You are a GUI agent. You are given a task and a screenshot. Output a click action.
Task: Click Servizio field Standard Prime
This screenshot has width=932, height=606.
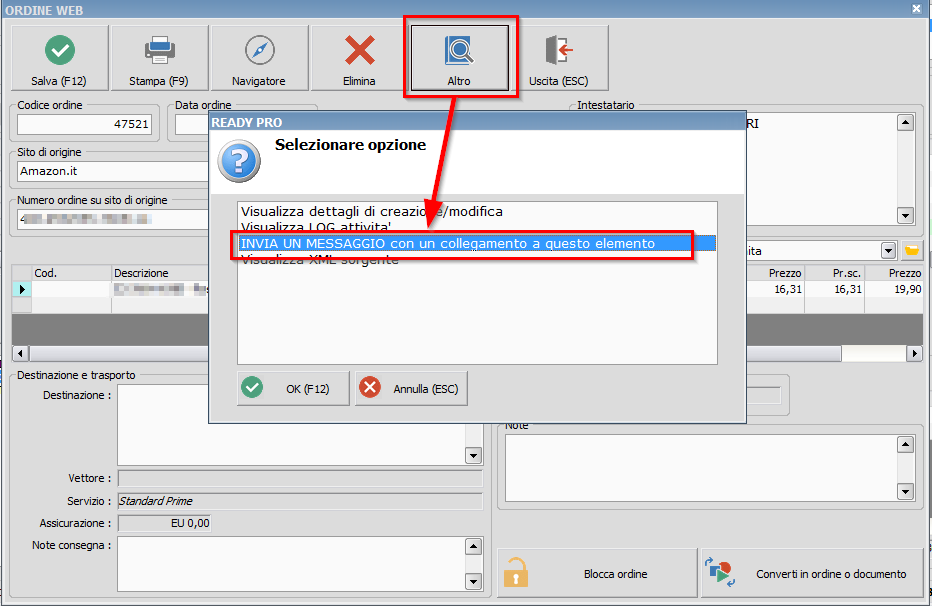[300, 501]
